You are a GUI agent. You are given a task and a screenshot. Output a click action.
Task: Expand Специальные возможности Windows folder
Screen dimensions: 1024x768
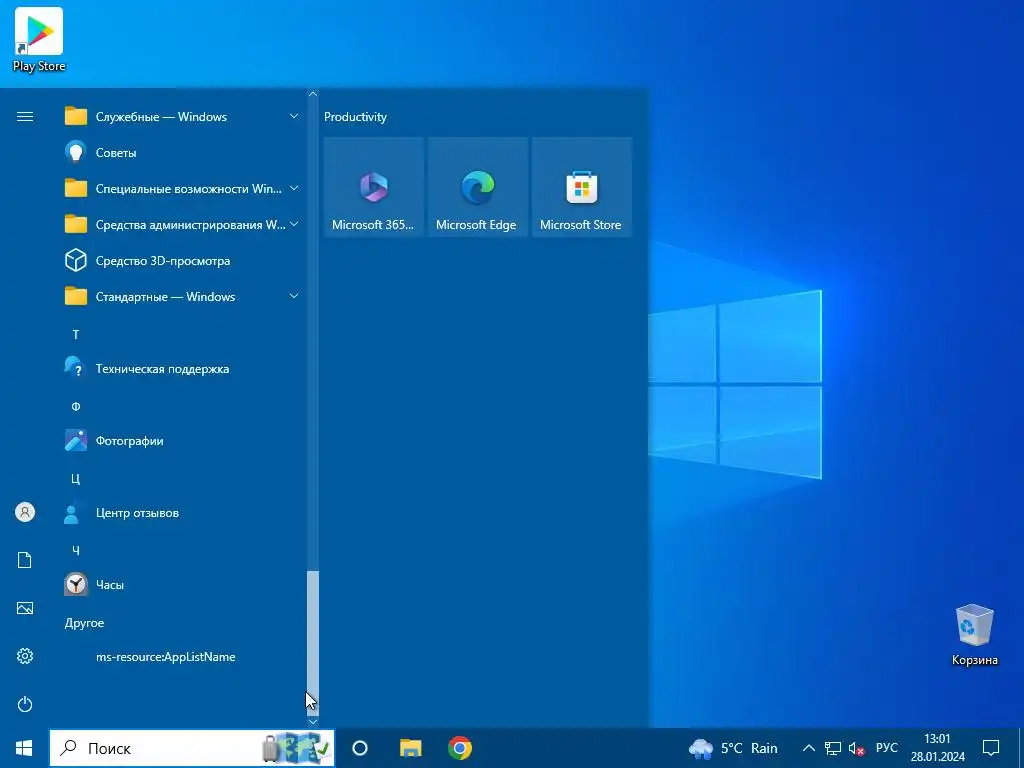[x=183, y=189]
